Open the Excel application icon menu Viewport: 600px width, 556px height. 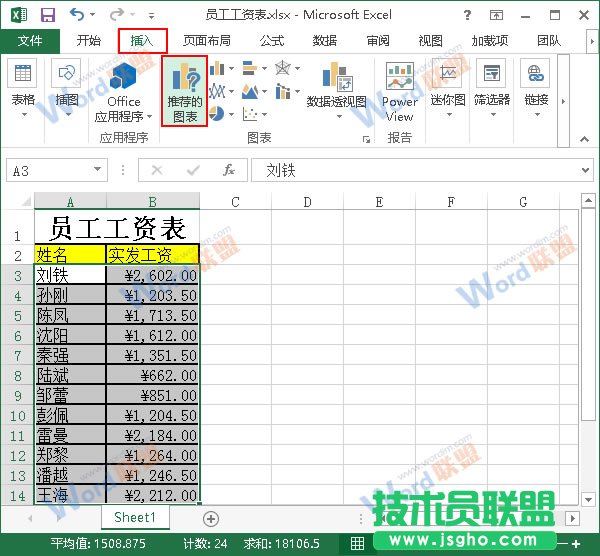(19, 15)
